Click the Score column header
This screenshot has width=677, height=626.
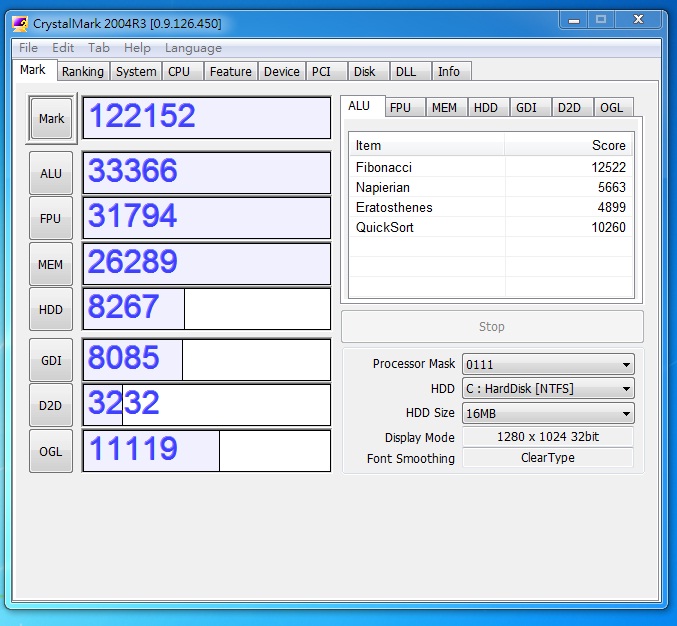[x=568, y=145]
